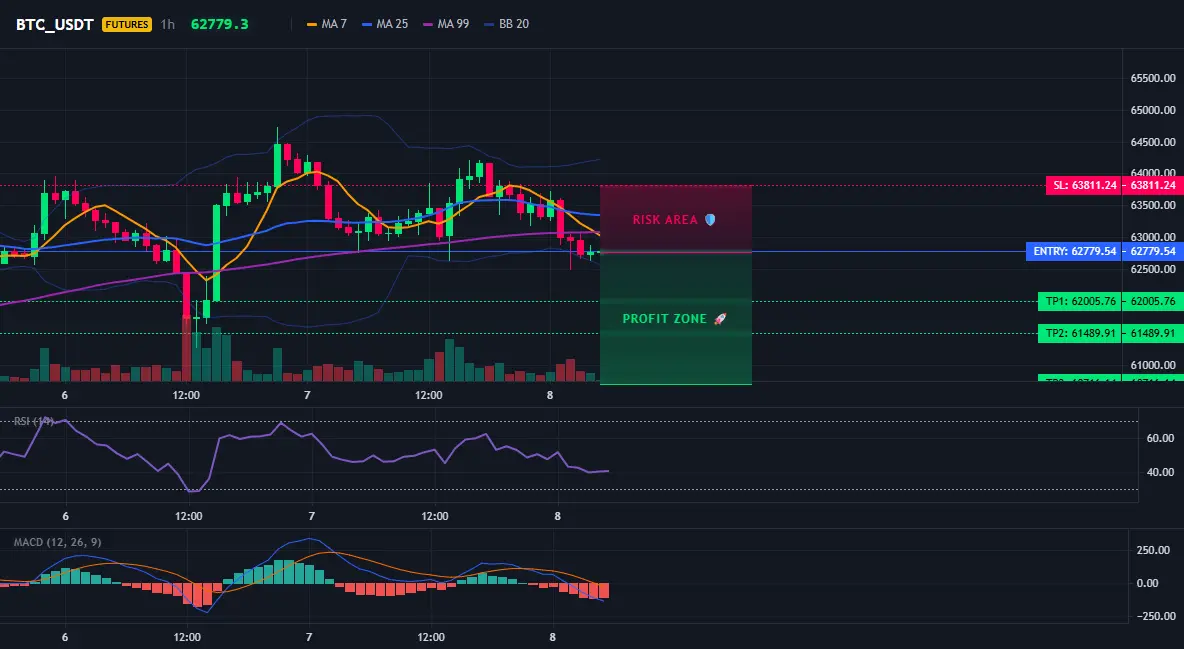
Task: Click the green 61489.91 price axis tag
Action: coord(1153,333)
